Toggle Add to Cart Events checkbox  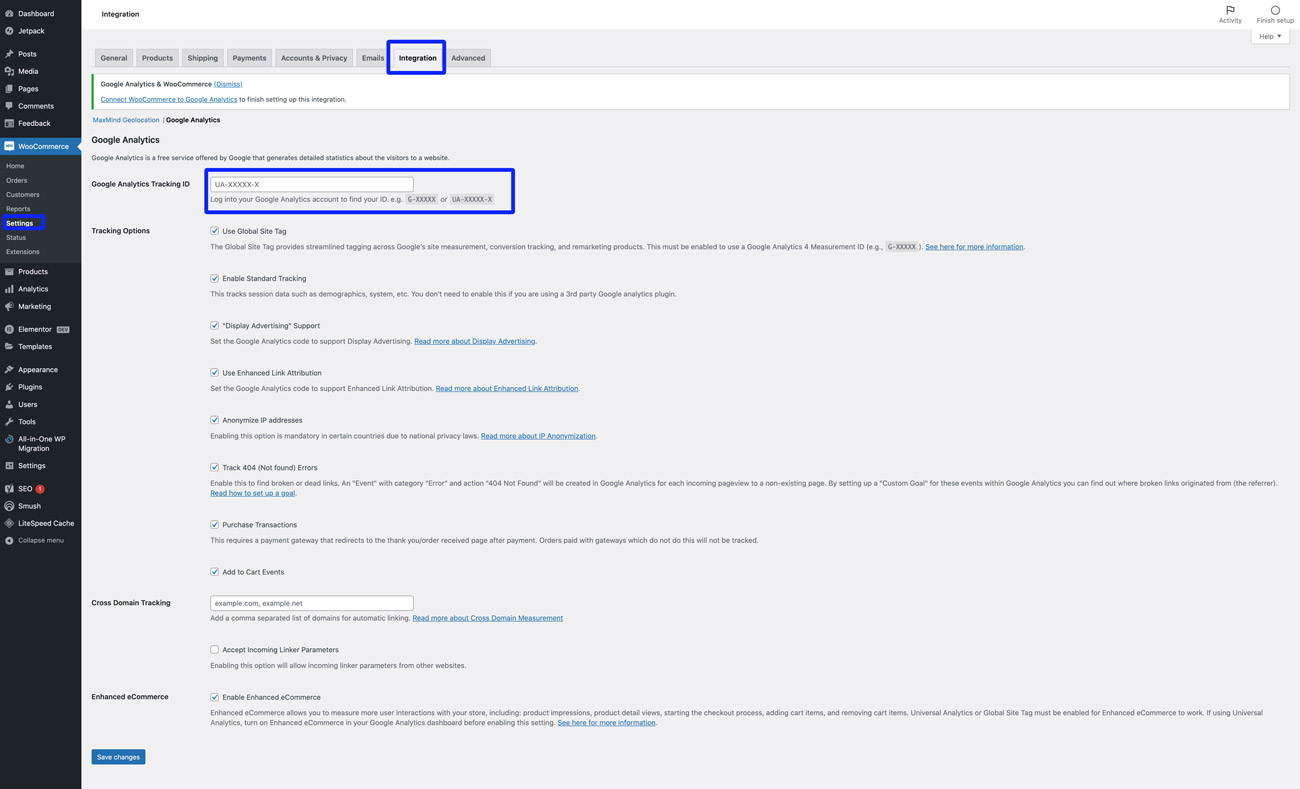tap(214, 572)
